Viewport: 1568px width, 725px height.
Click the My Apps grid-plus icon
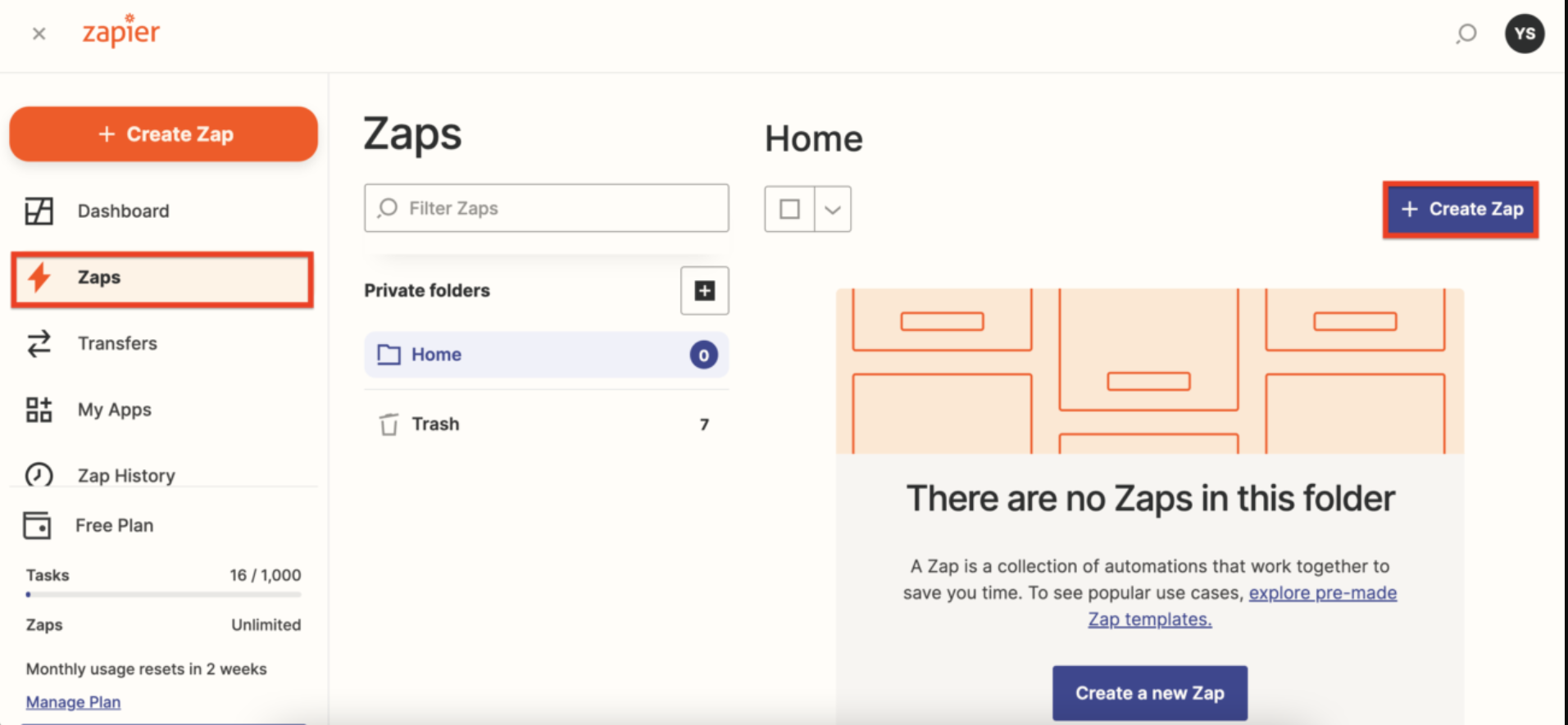coord(39,410)
